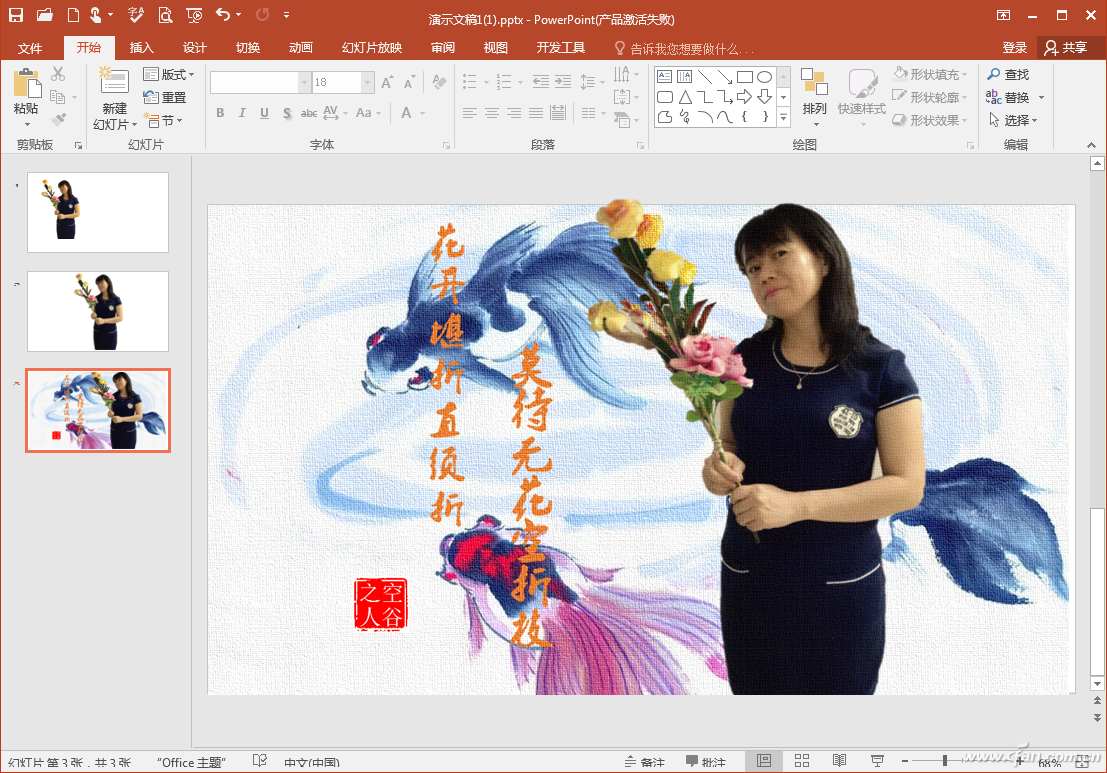Align text left in the paragraph group
Viewport: 1107px width, 773px height.
click(469, 113)
